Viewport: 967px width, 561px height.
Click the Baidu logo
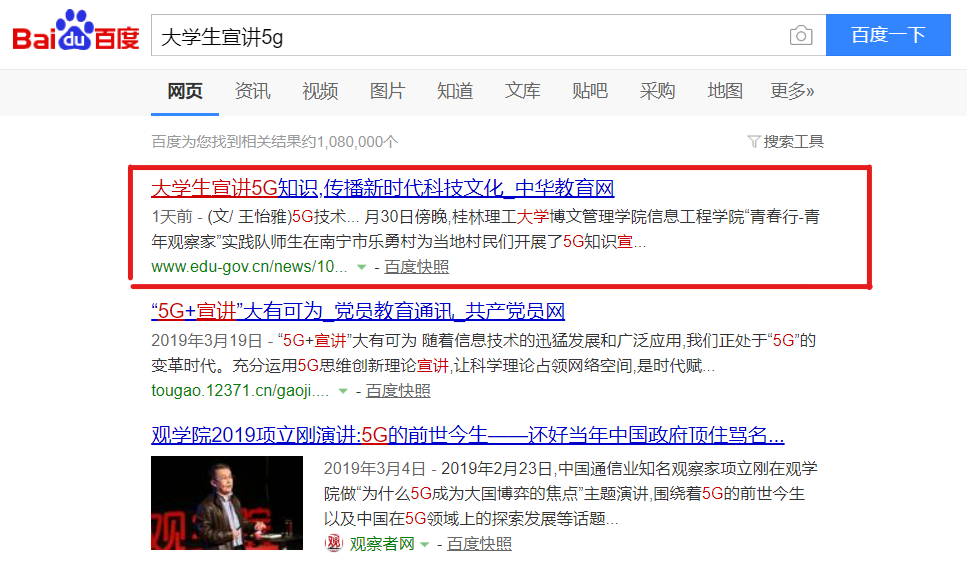click(x=75, y=35)
